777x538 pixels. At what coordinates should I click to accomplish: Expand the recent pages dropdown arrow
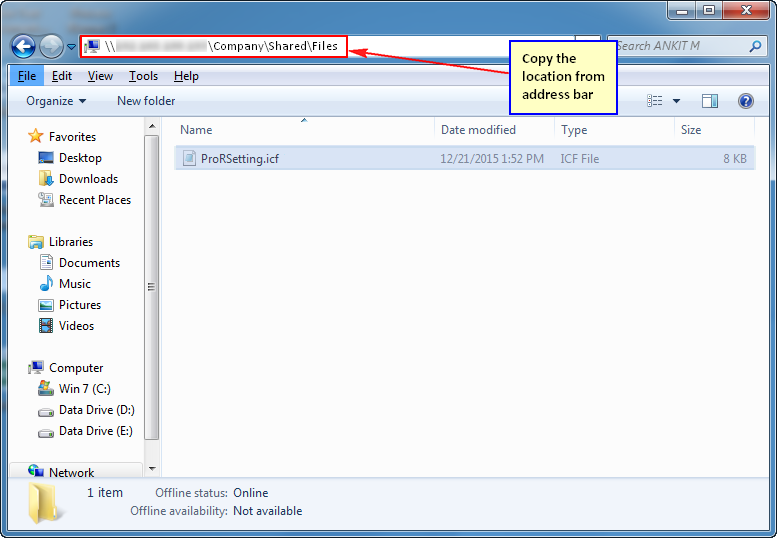click(72, 47)
